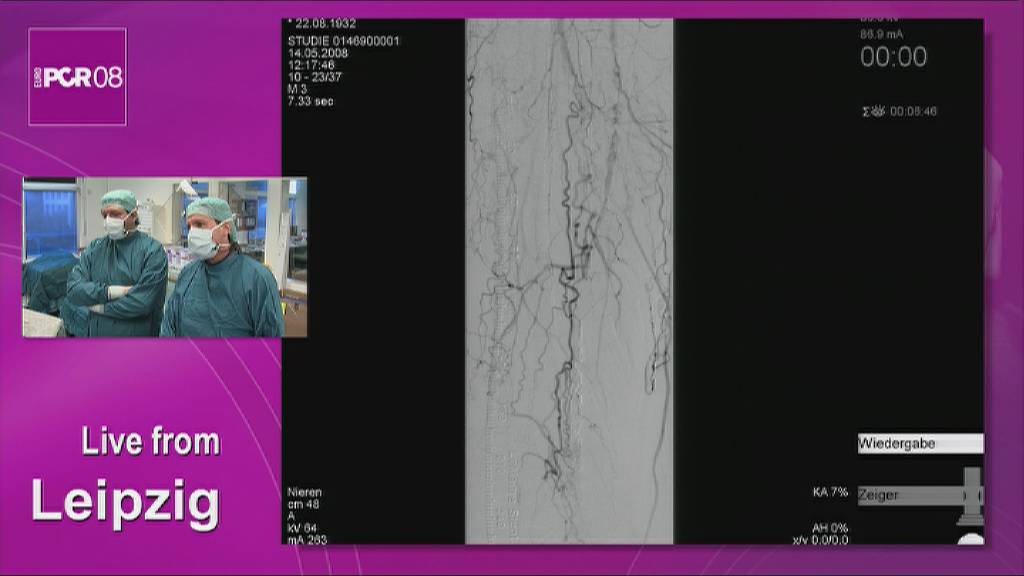1024x576 pixels.
Task: Click the Nieren organ program label
Action: click(x=305, y=492)
